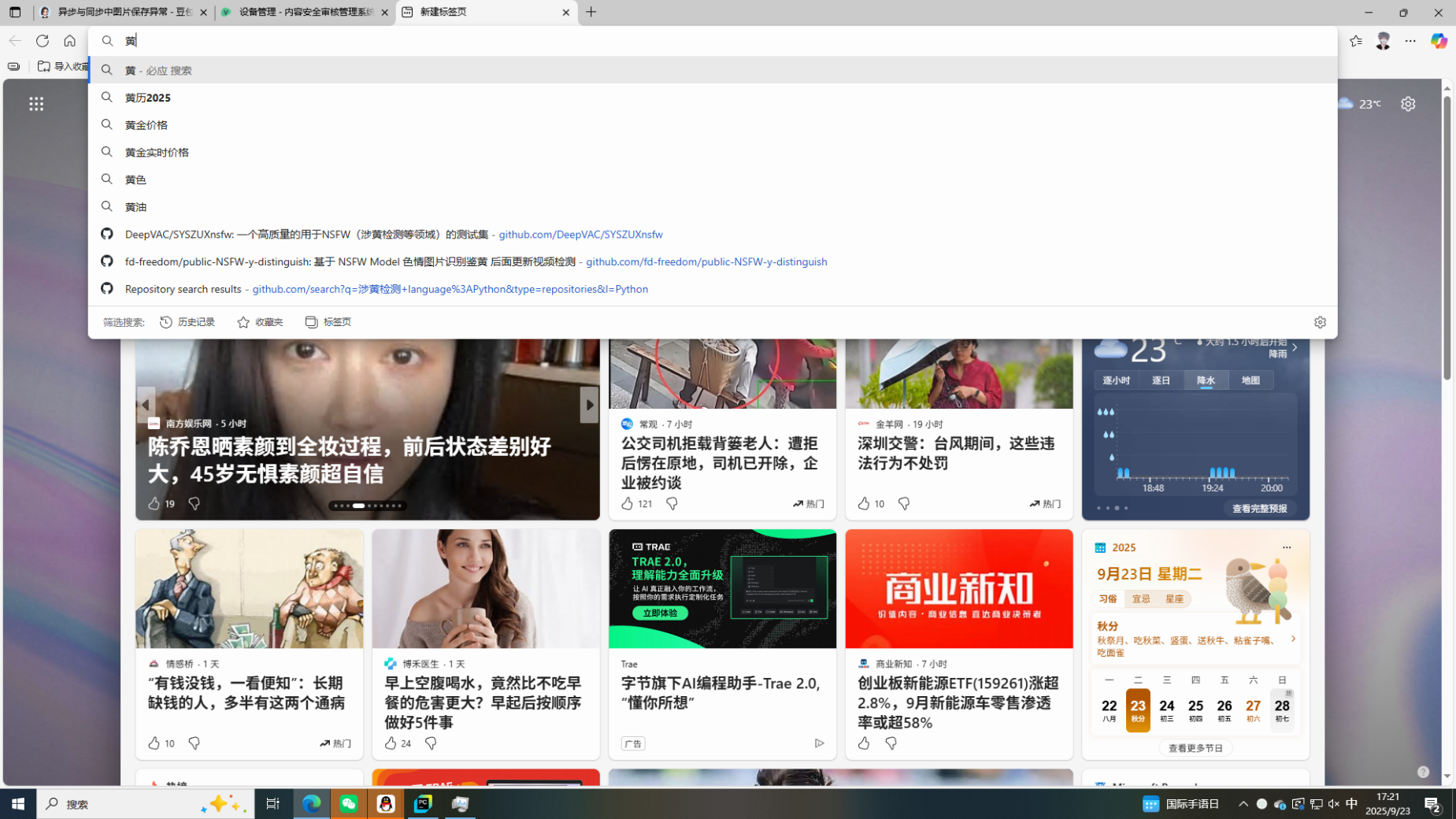Open the apps grid launcher icon
The width and height of the screenshot is (1456, 819).
pos(36,104)
